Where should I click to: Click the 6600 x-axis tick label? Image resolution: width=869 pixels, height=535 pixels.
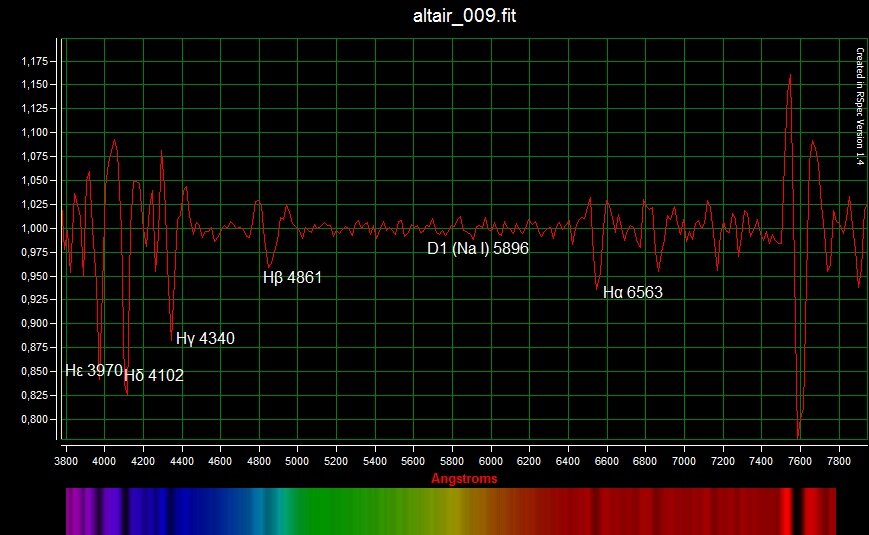606,461
